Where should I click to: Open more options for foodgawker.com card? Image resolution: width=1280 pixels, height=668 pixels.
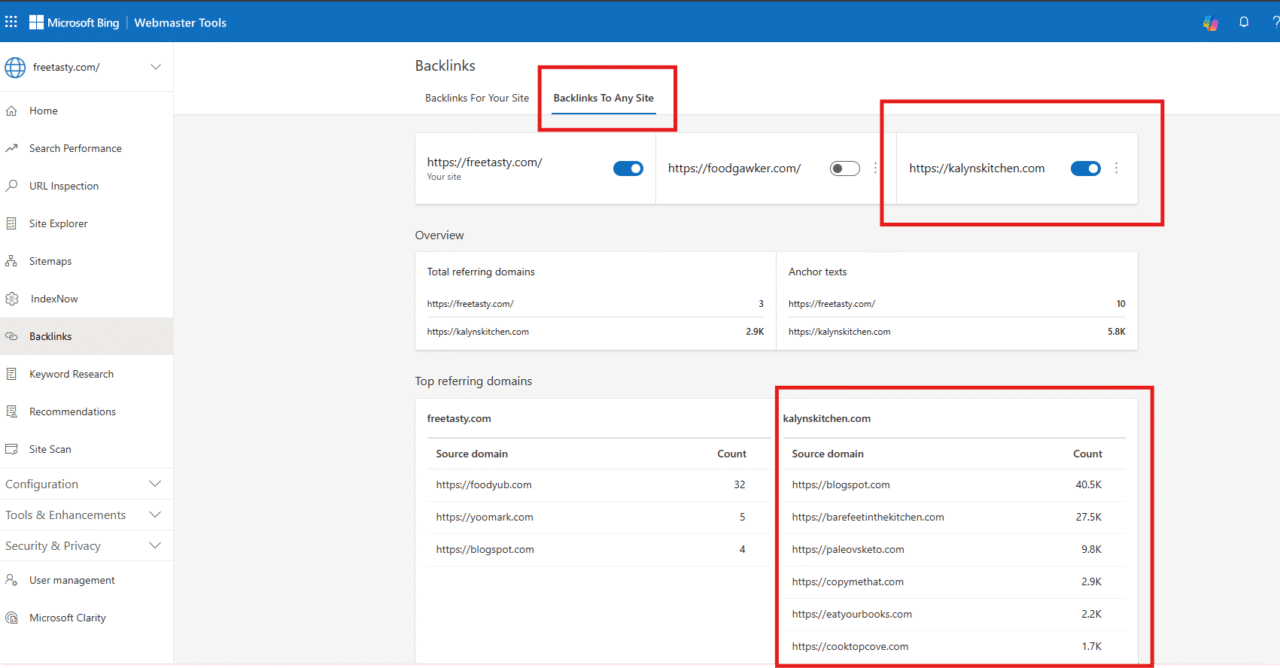tap(876, 168)
